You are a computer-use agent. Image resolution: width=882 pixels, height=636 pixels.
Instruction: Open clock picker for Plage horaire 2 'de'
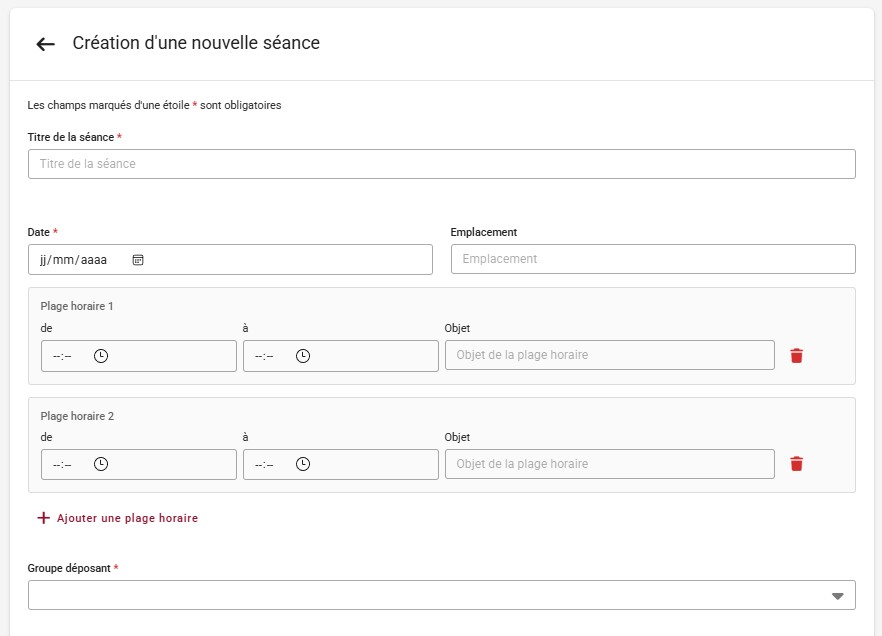[x=101, y=464]
